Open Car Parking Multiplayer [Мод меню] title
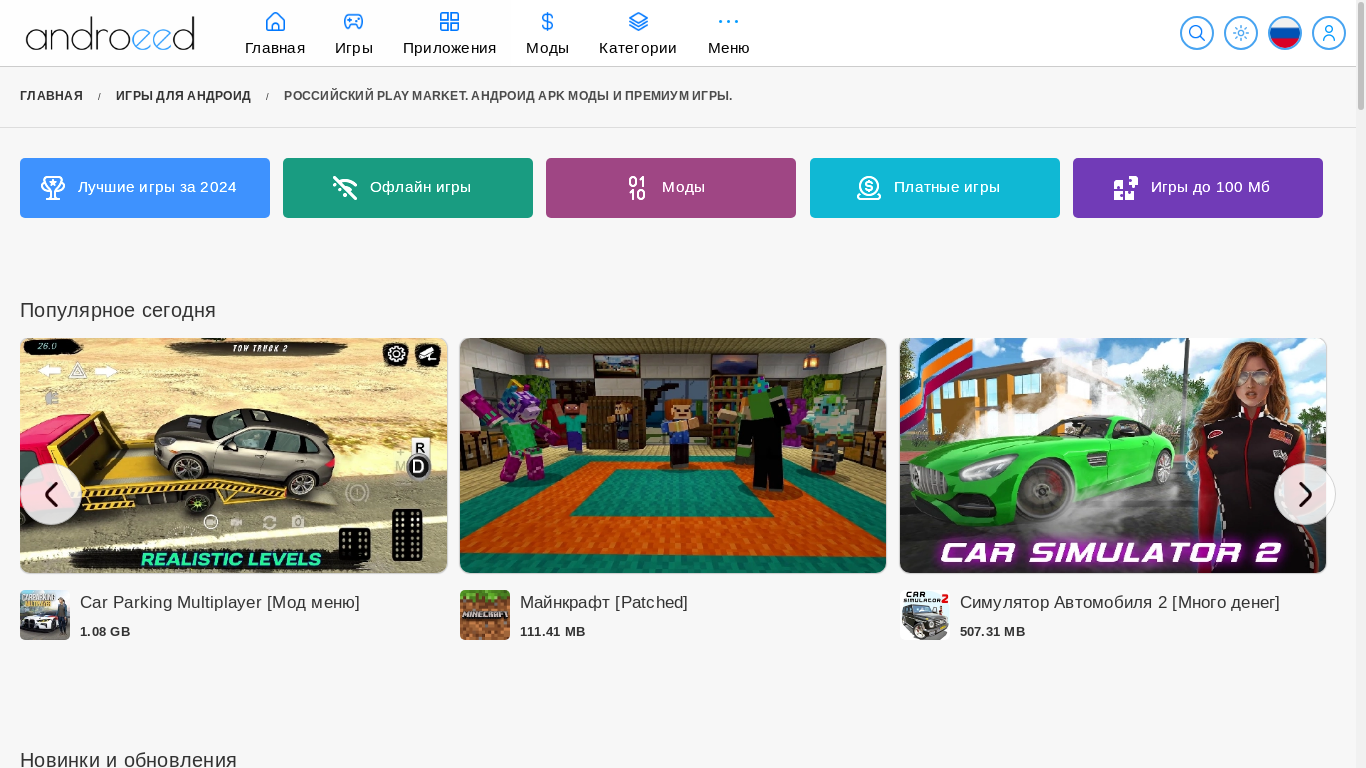 pos(220,603)
